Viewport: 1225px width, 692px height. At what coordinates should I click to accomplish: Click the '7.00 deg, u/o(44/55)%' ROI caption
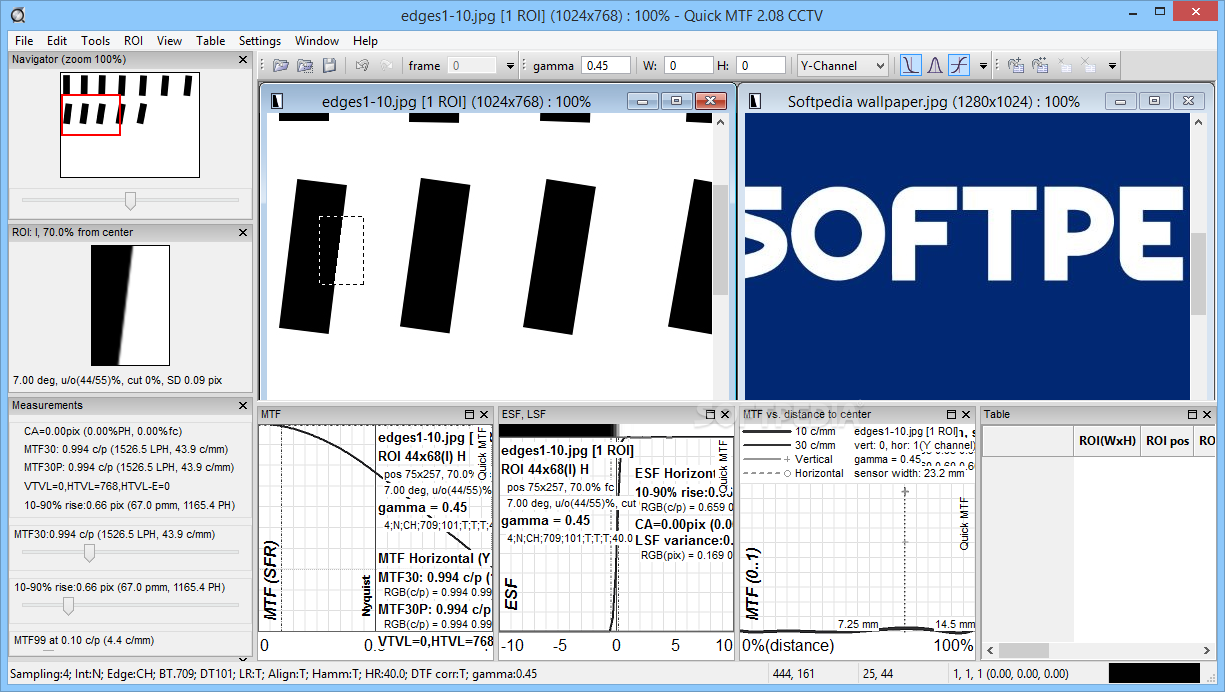coord(116,381)
